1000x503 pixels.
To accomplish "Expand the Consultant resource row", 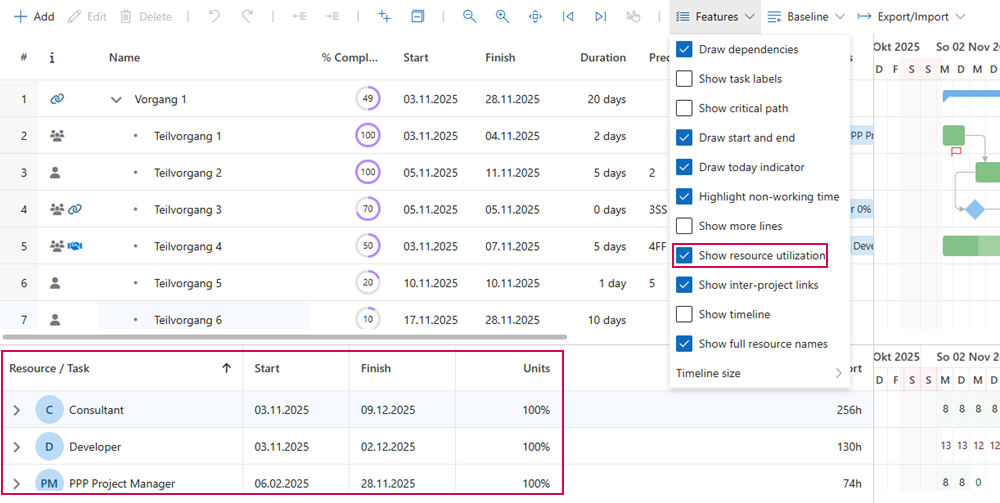I will point(16,410).
